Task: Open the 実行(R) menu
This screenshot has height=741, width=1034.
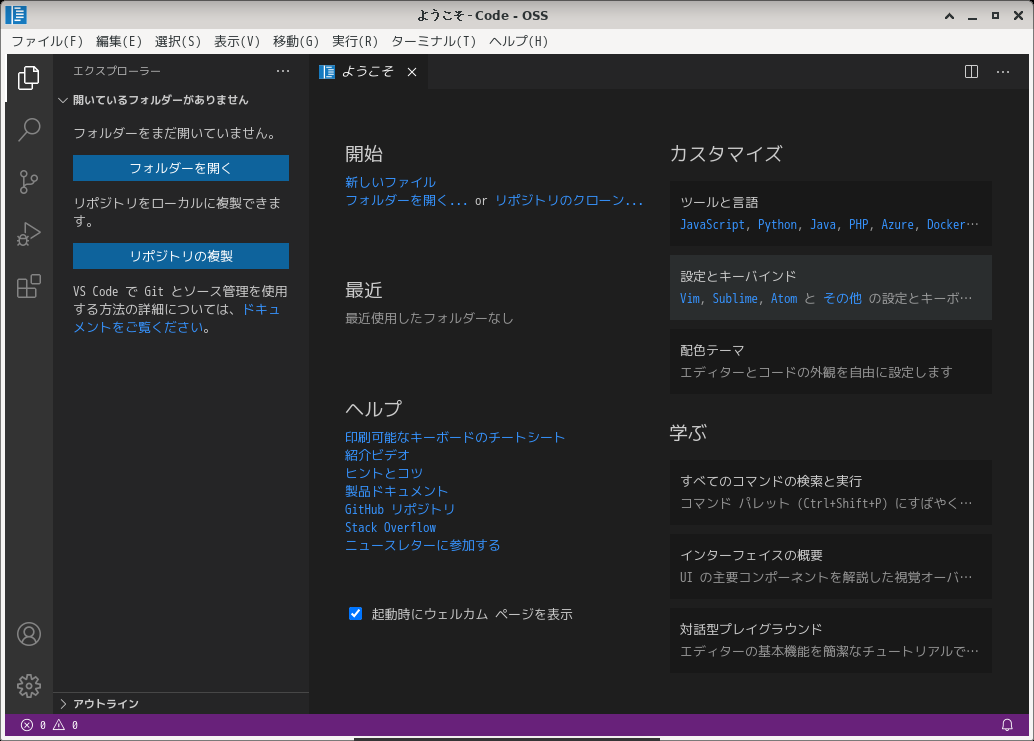Action: click(355, 42)
